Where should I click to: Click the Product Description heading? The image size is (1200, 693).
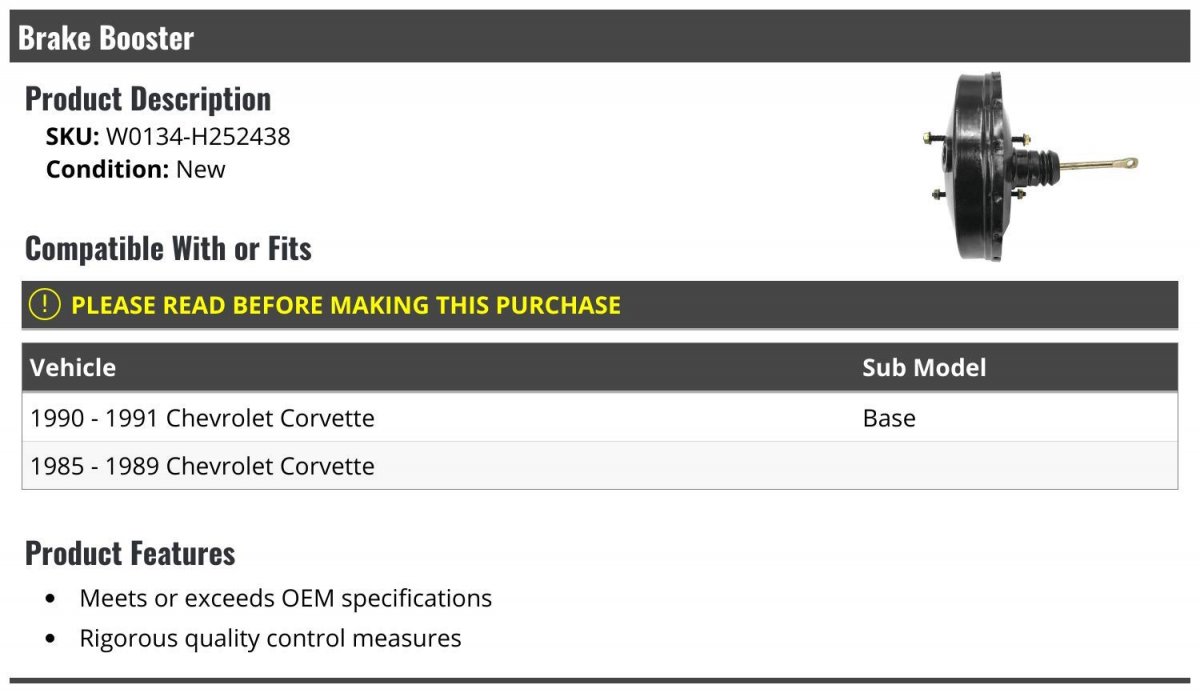coord(148,98)
